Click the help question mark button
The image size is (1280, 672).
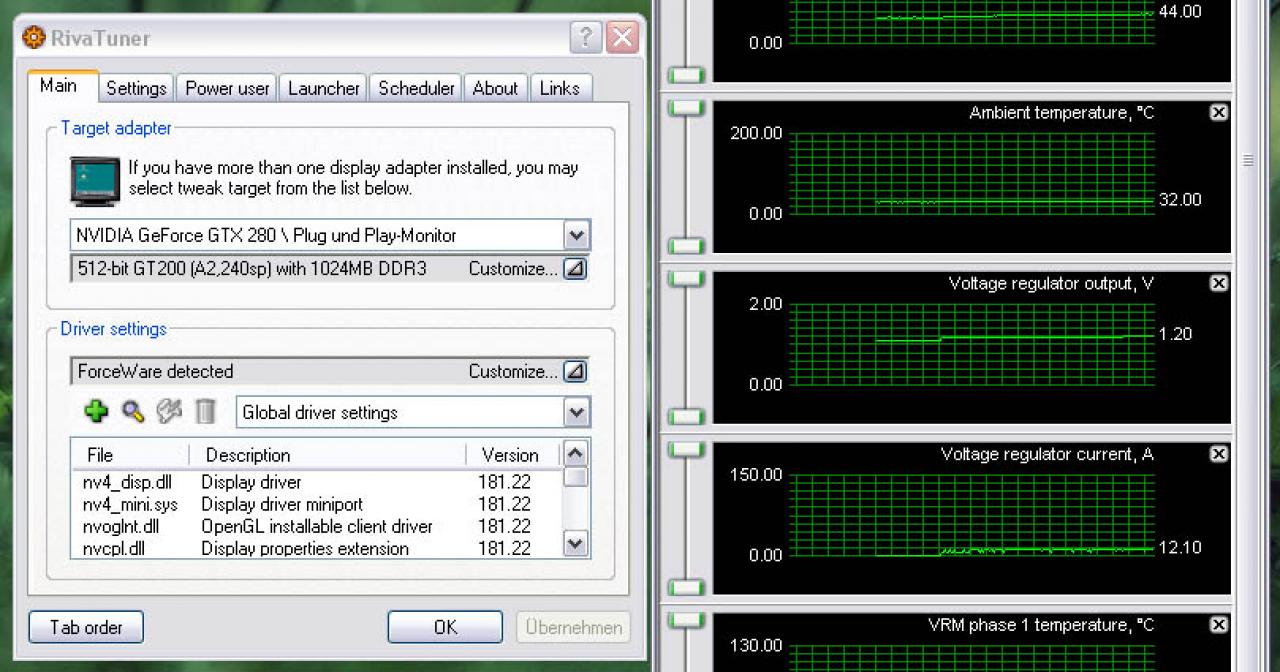coord(586,39)
